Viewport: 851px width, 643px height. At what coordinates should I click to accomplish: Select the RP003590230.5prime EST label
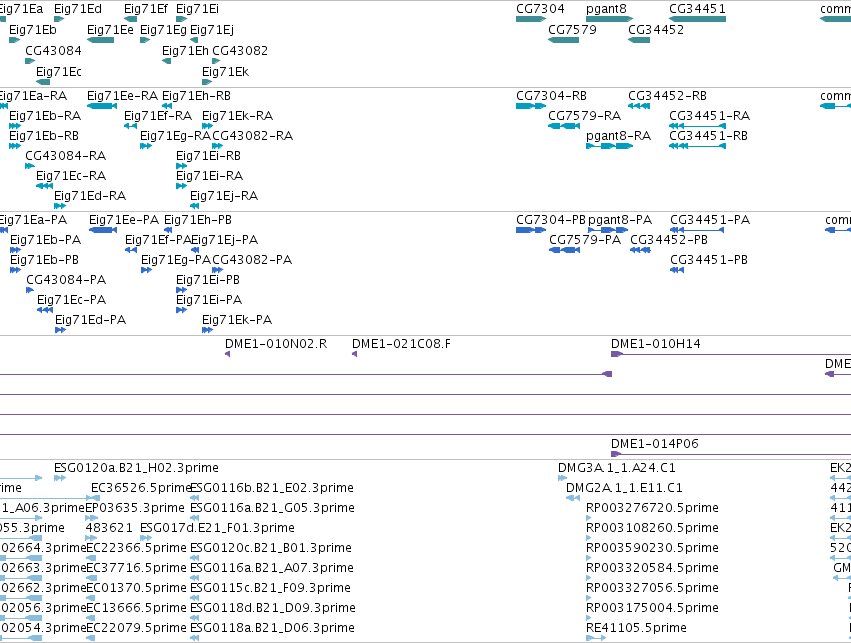652,548
